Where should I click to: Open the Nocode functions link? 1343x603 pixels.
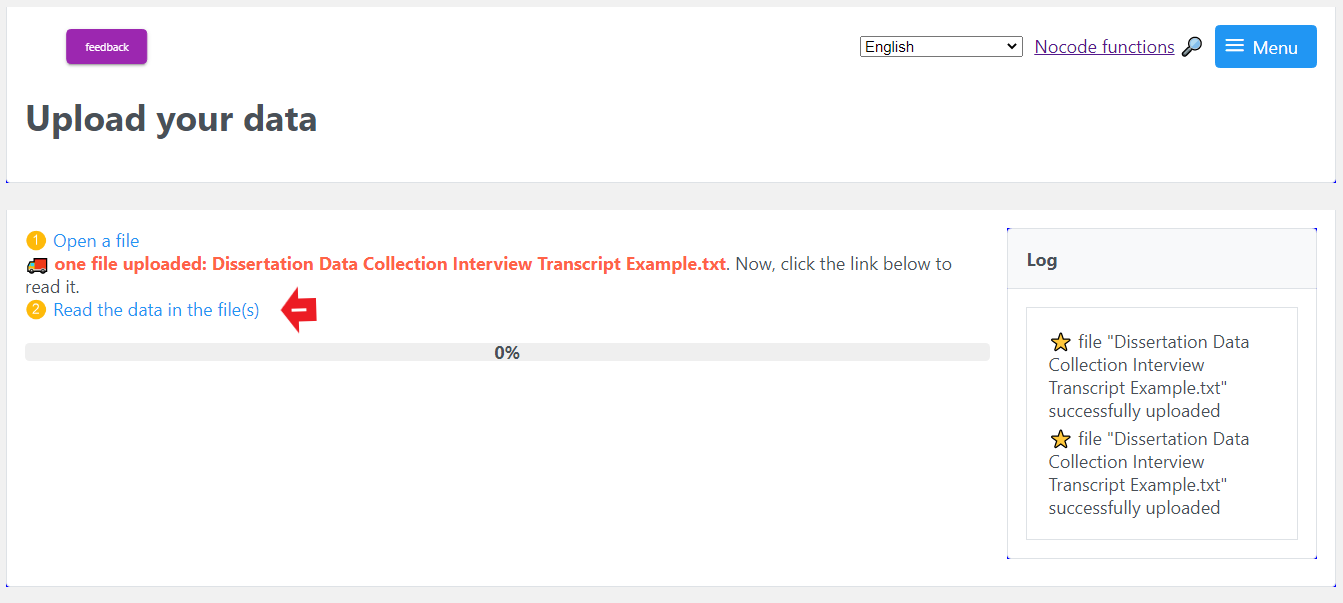pos(1104,47)
